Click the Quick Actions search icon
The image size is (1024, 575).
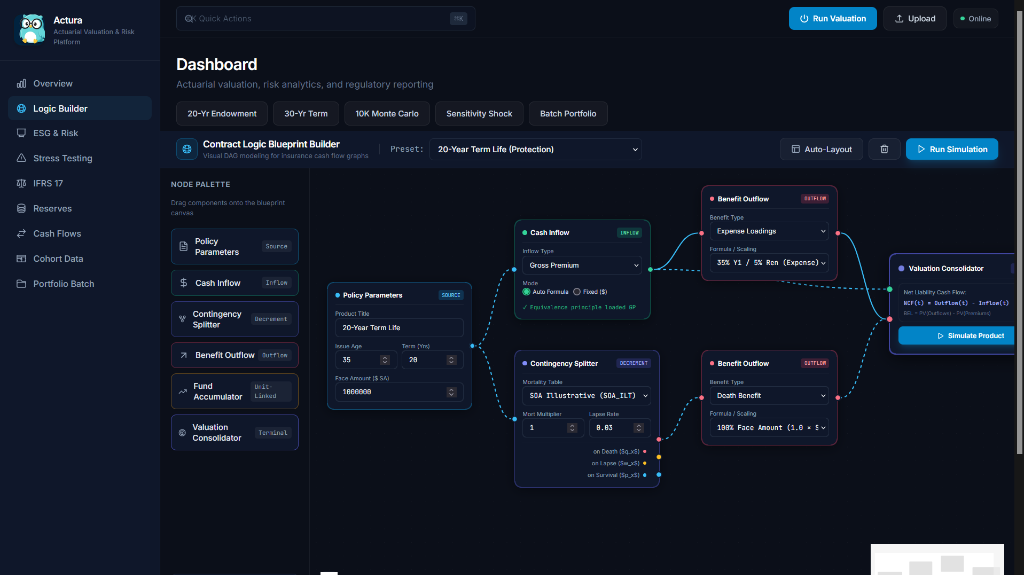coord(189,18)
